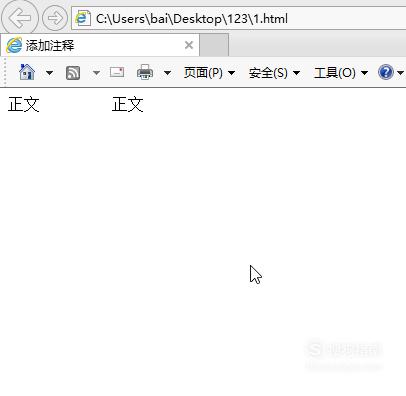Close the 添加注释 tab

coord(189,45)
